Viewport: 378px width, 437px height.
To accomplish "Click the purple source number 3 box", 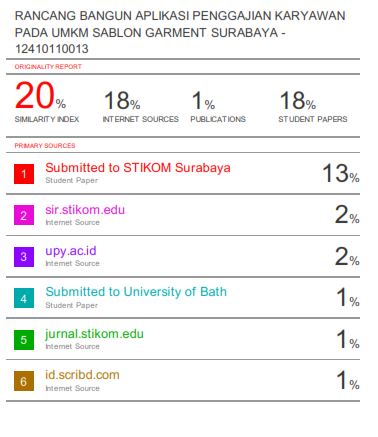I will [x=24, y=257].
